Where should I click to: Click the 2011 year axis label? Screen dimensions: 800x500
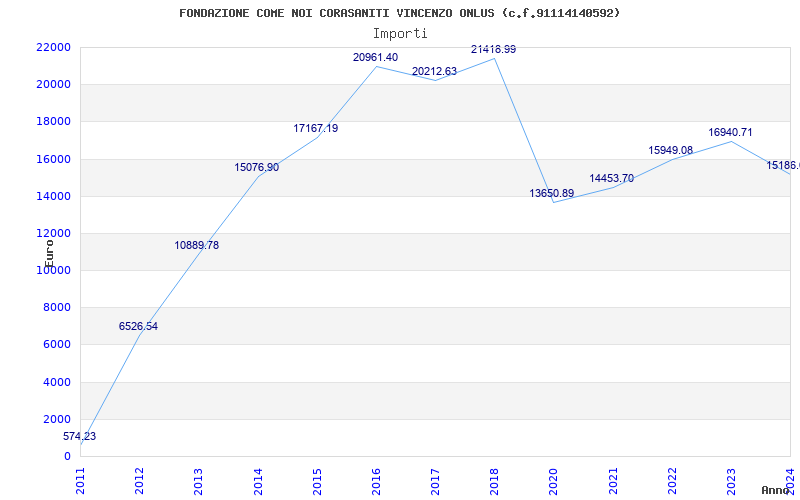tap(81, 481)
